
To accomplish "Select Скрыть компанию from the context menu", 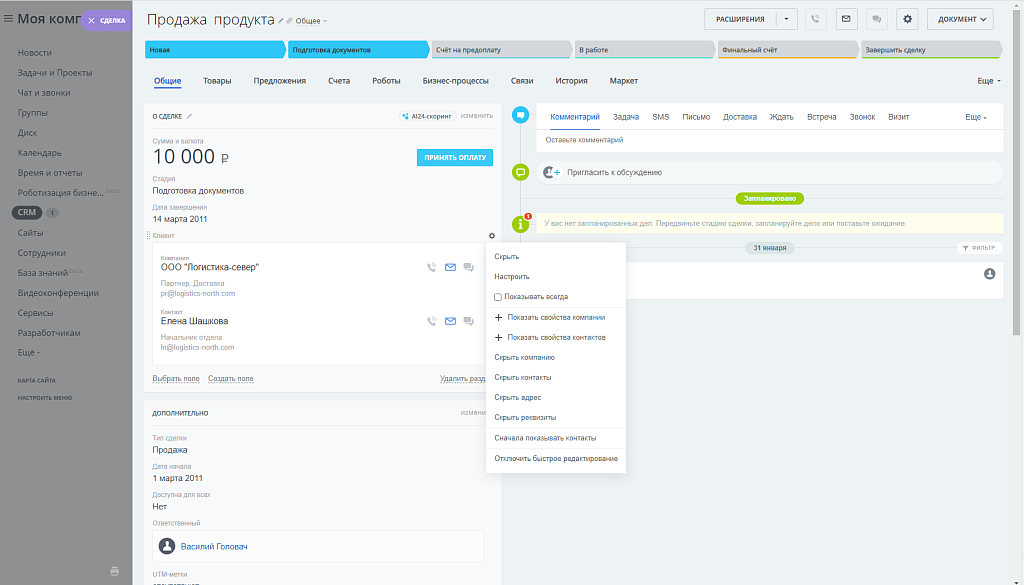I will tap(524, 357).
